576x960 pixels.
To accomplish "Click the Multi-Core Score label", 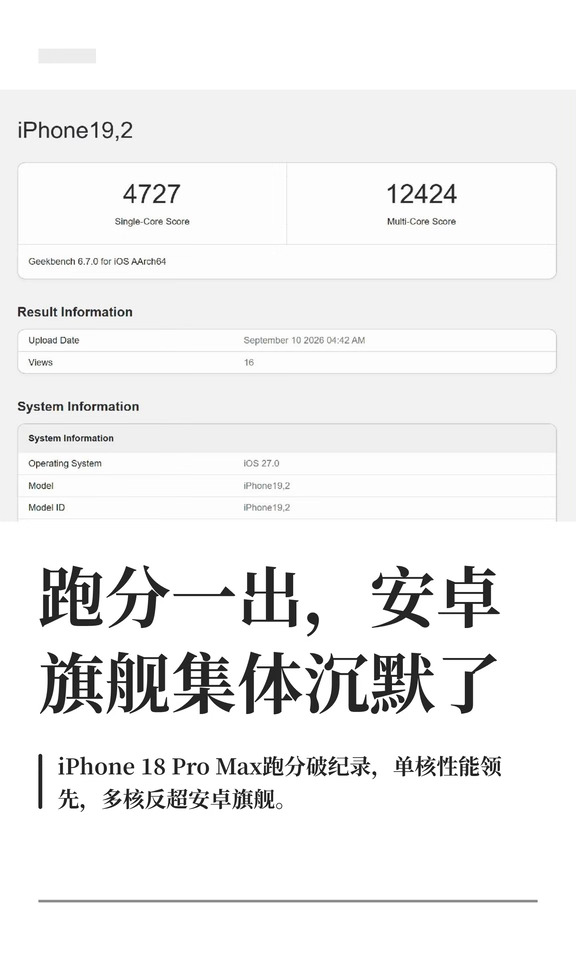I will pyautogui.click(x=422, y=222).
